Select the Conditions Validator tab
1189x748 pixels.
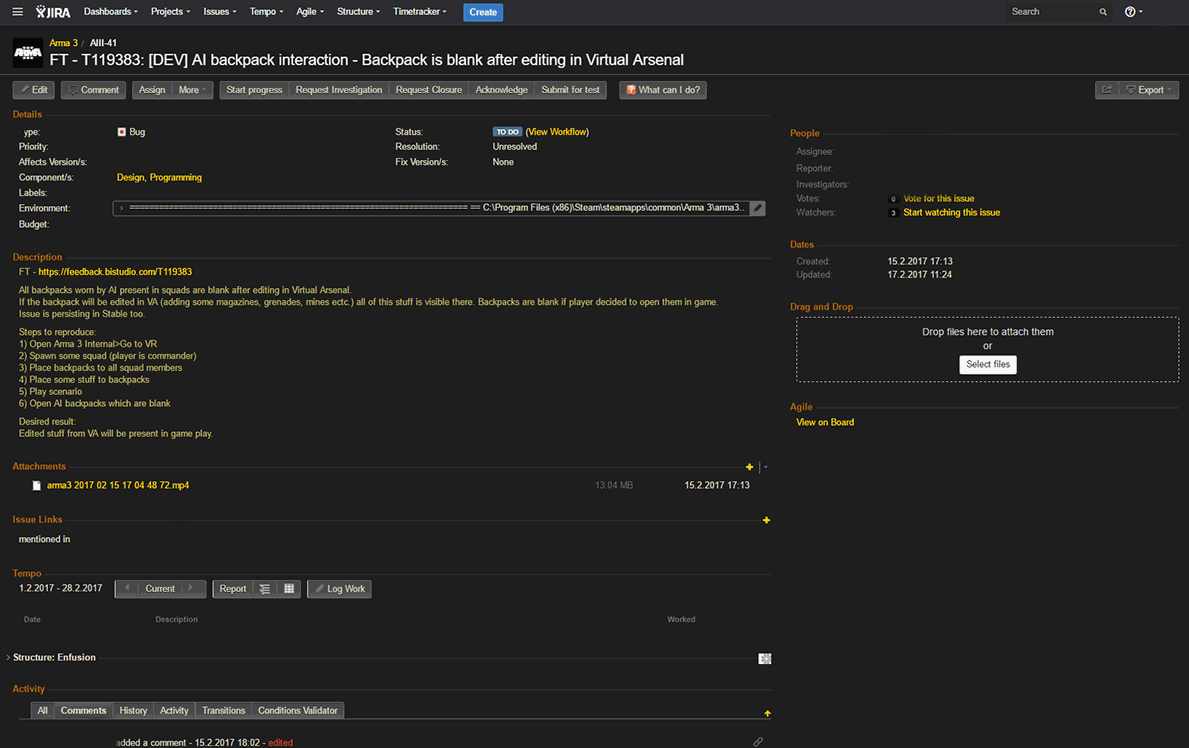coord(297,710)
